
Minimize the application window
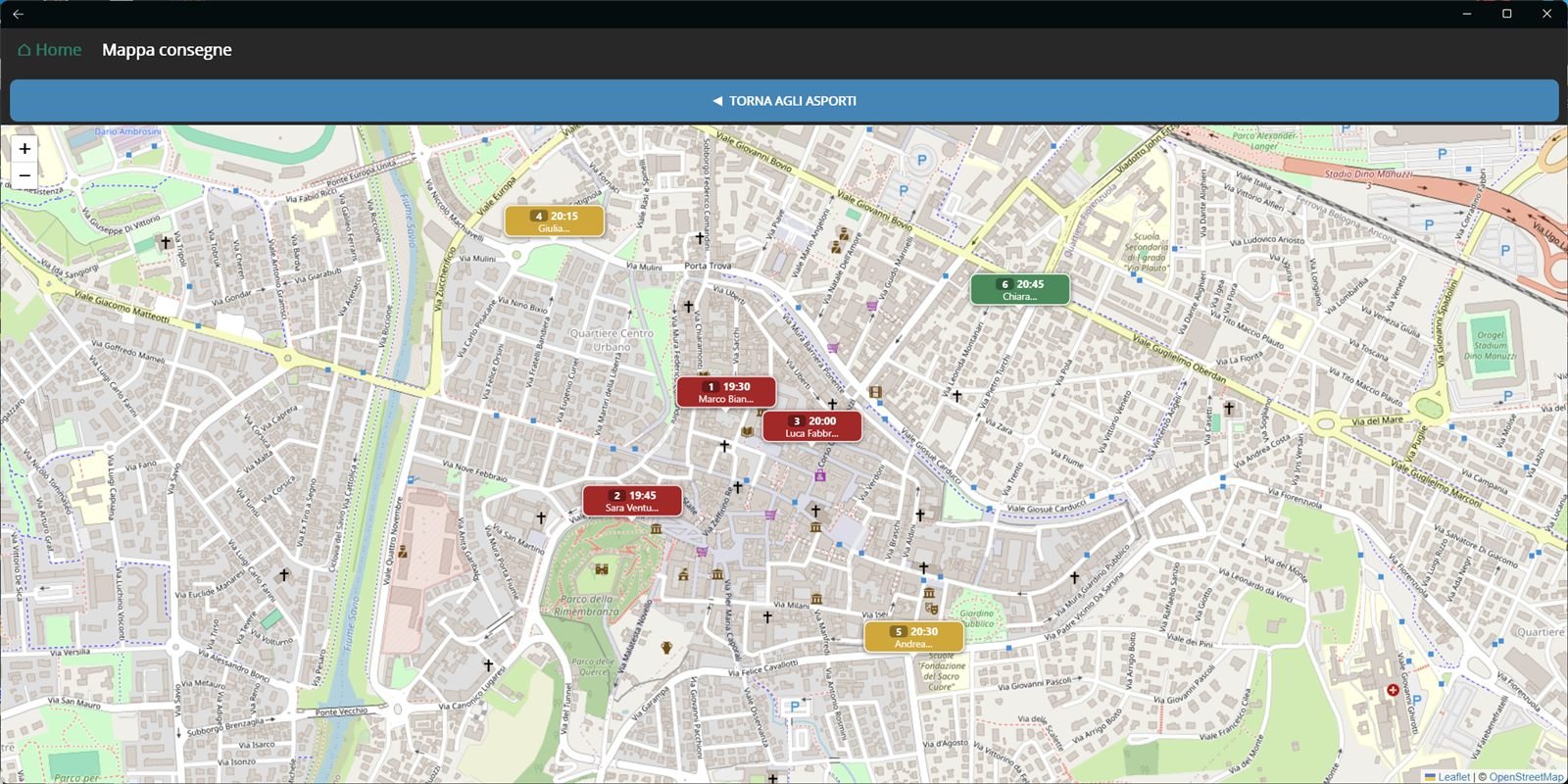1467,14
